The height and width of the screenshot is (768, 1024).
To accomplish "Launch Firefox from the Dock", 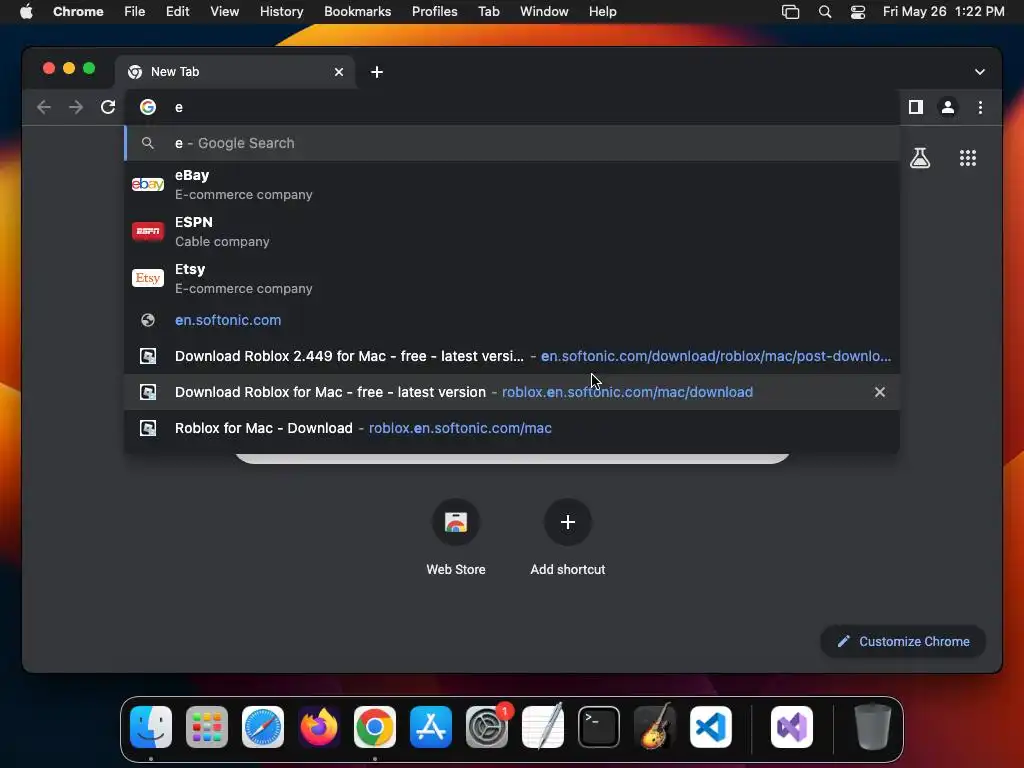I will point(319,727).
